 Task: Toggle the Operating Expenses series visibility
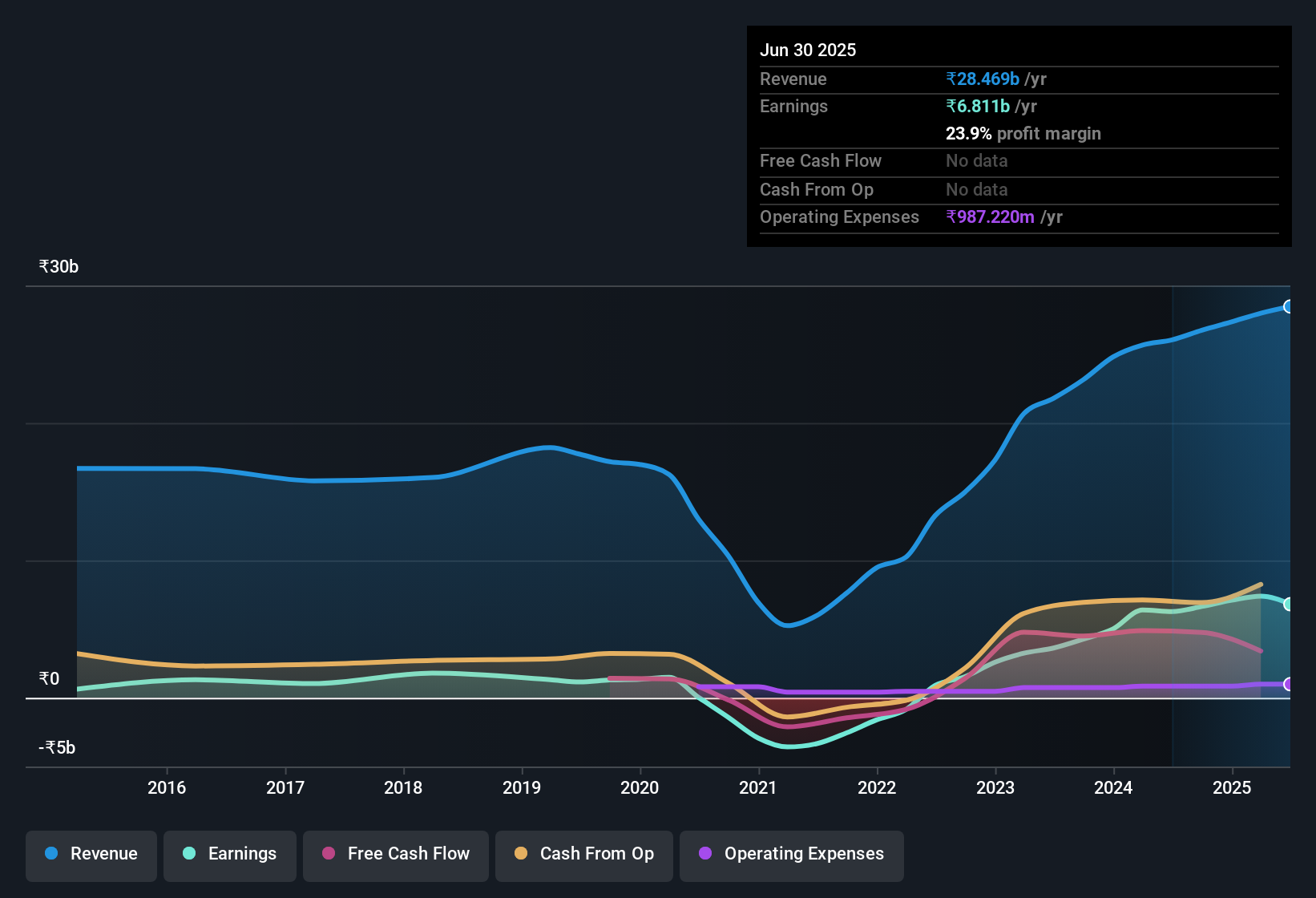(791, 854)
